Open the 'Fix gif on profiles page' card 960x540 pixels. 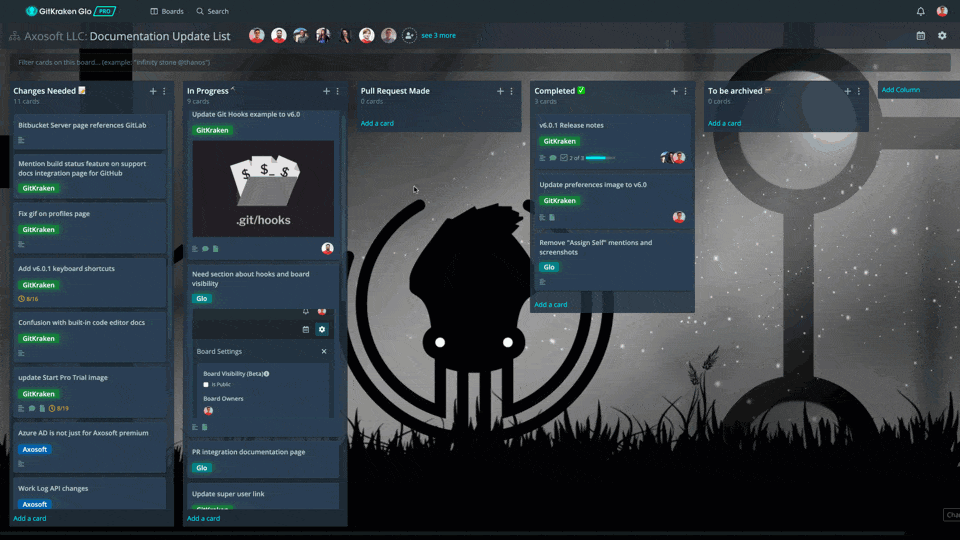[89, 228]
